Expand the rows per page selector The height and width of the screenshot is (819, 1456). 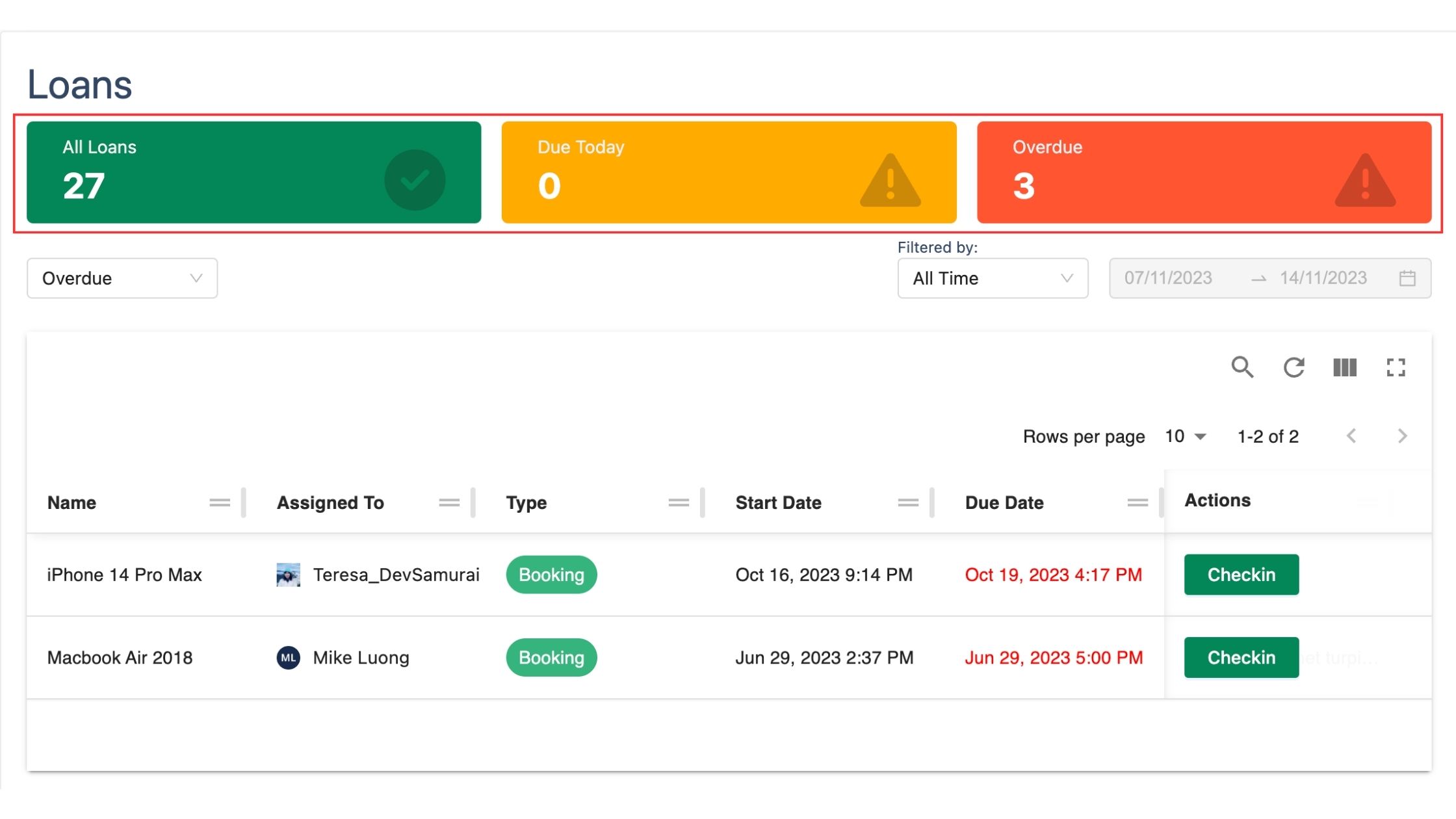click(1186, 436)
